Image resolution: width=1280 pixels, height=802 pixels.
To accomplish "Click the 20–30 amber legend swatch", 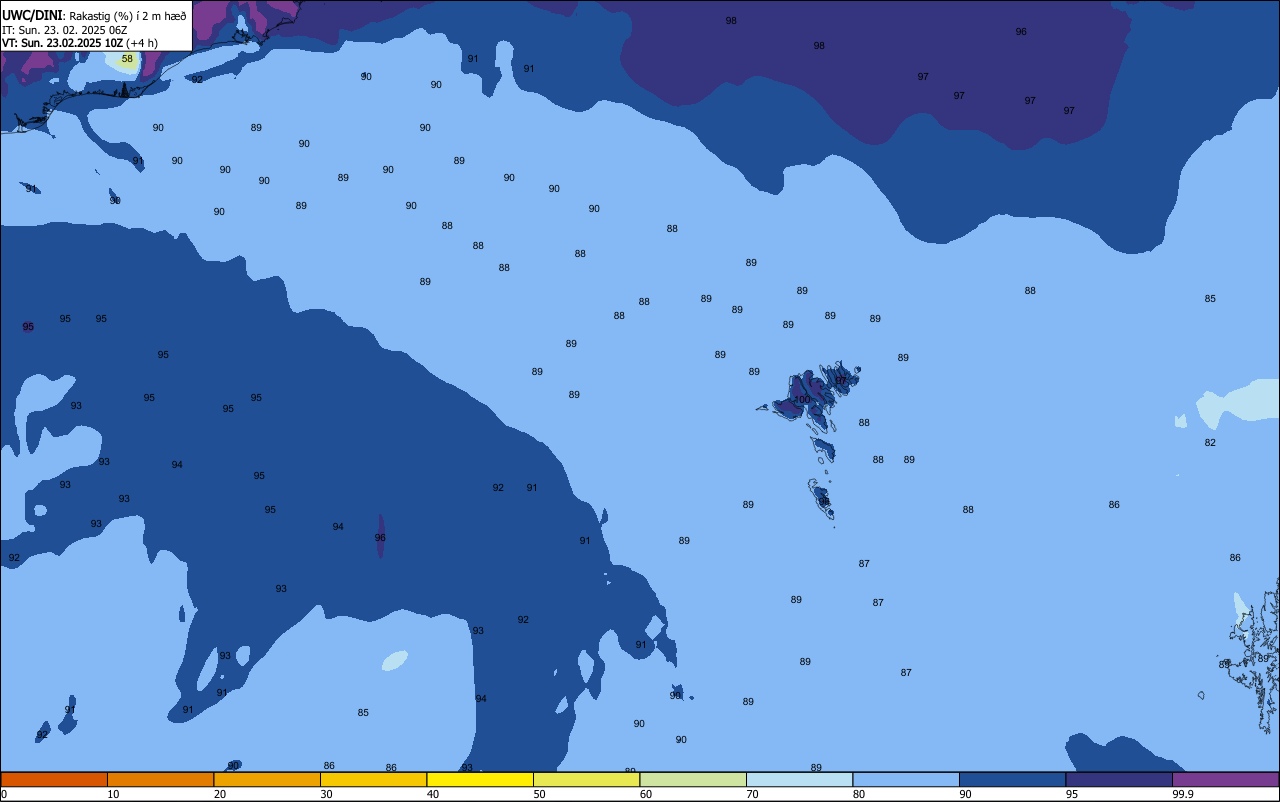I will [x=267, y=779].
